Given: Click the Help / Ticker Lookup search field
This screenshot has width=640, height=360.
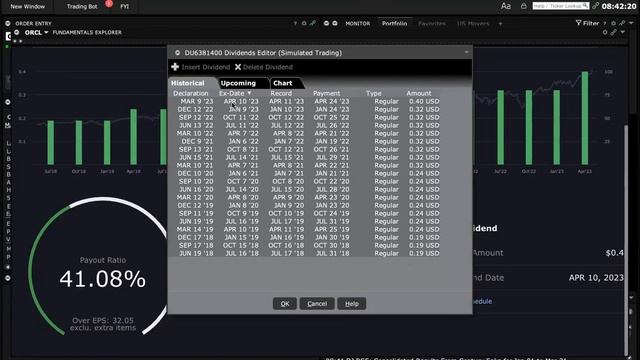Looking at the screenshot, I should 561,6.
